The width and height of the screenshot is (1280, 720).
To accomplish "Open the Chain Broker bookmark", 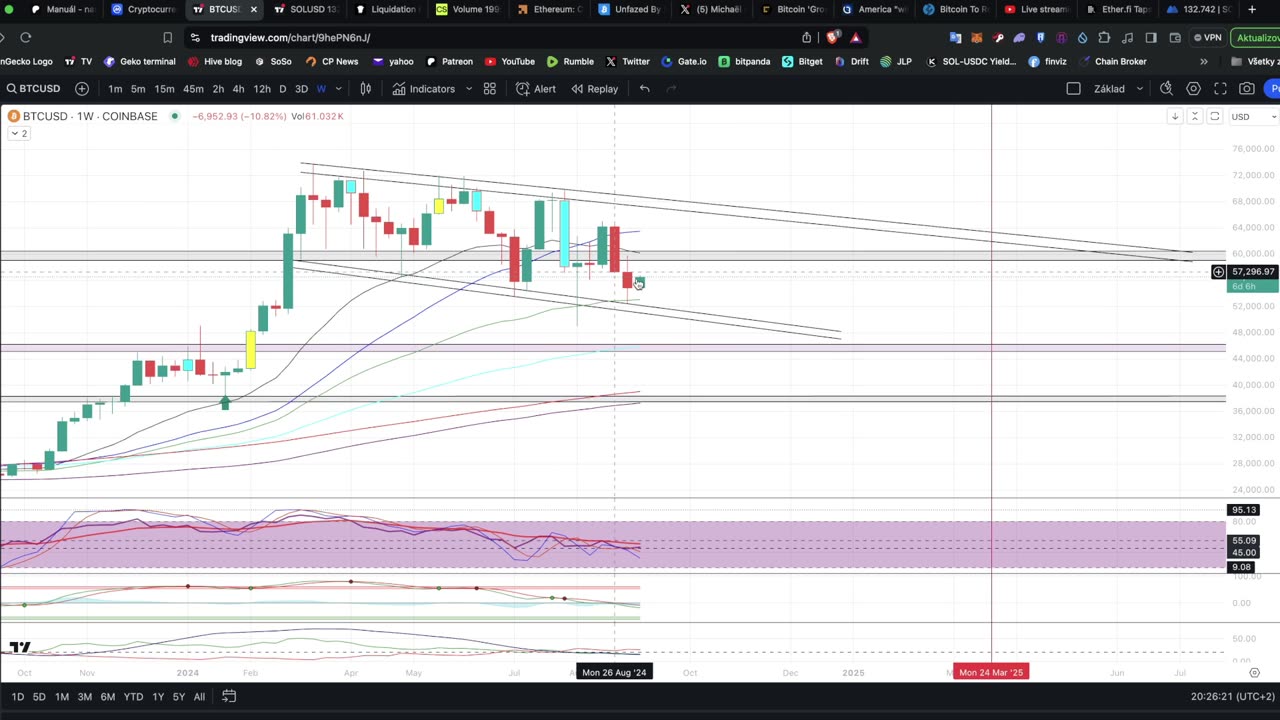I will 1112,61.
